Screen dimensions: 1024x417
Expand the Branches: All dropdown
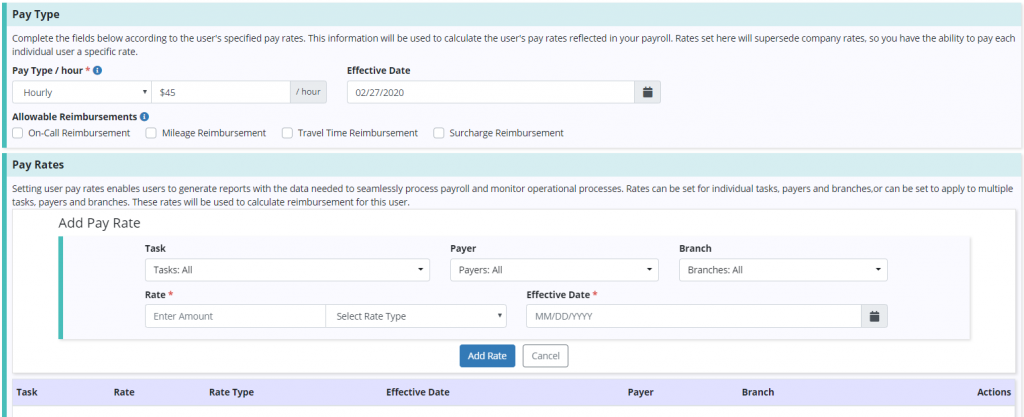click(x=782, y=269)
